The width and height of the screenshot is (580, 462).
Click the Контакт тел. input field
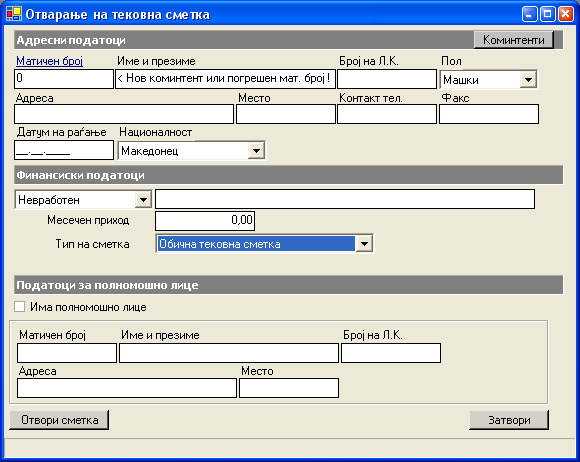[x=387, y=114]
